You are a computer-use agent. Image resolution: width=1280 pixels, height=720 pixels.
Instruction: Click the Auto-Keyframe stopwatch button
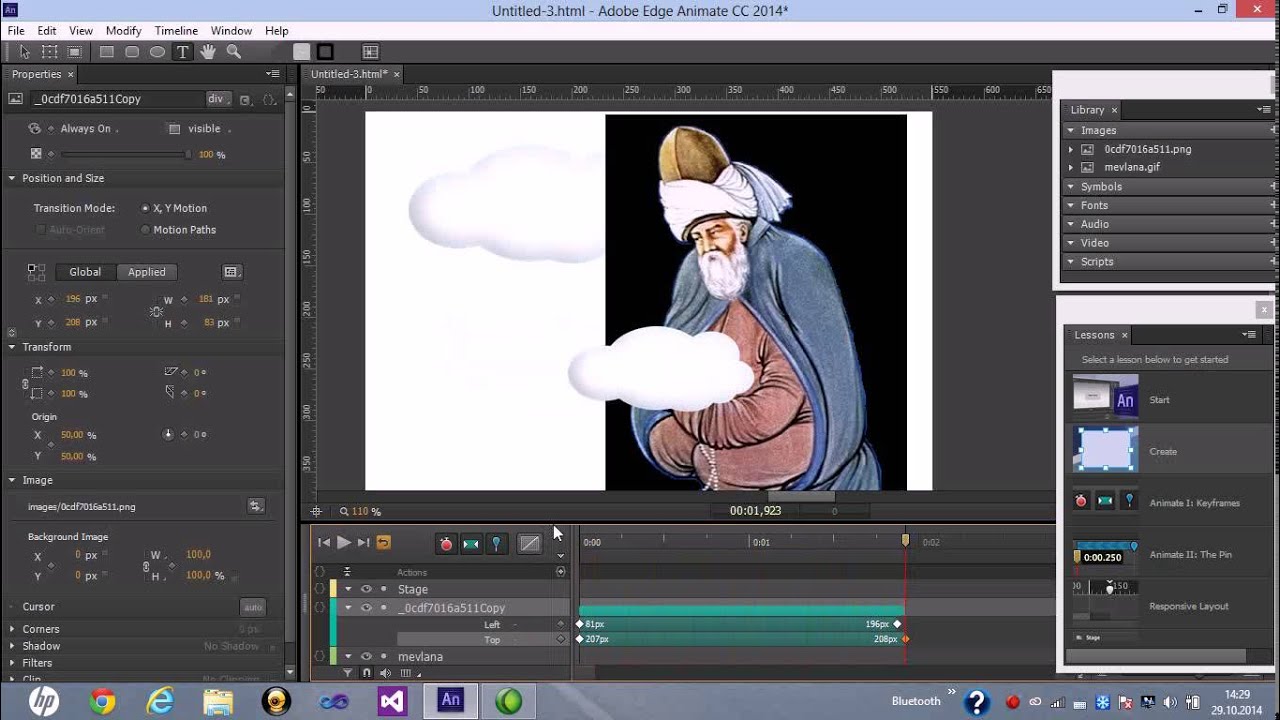[446, 543]
